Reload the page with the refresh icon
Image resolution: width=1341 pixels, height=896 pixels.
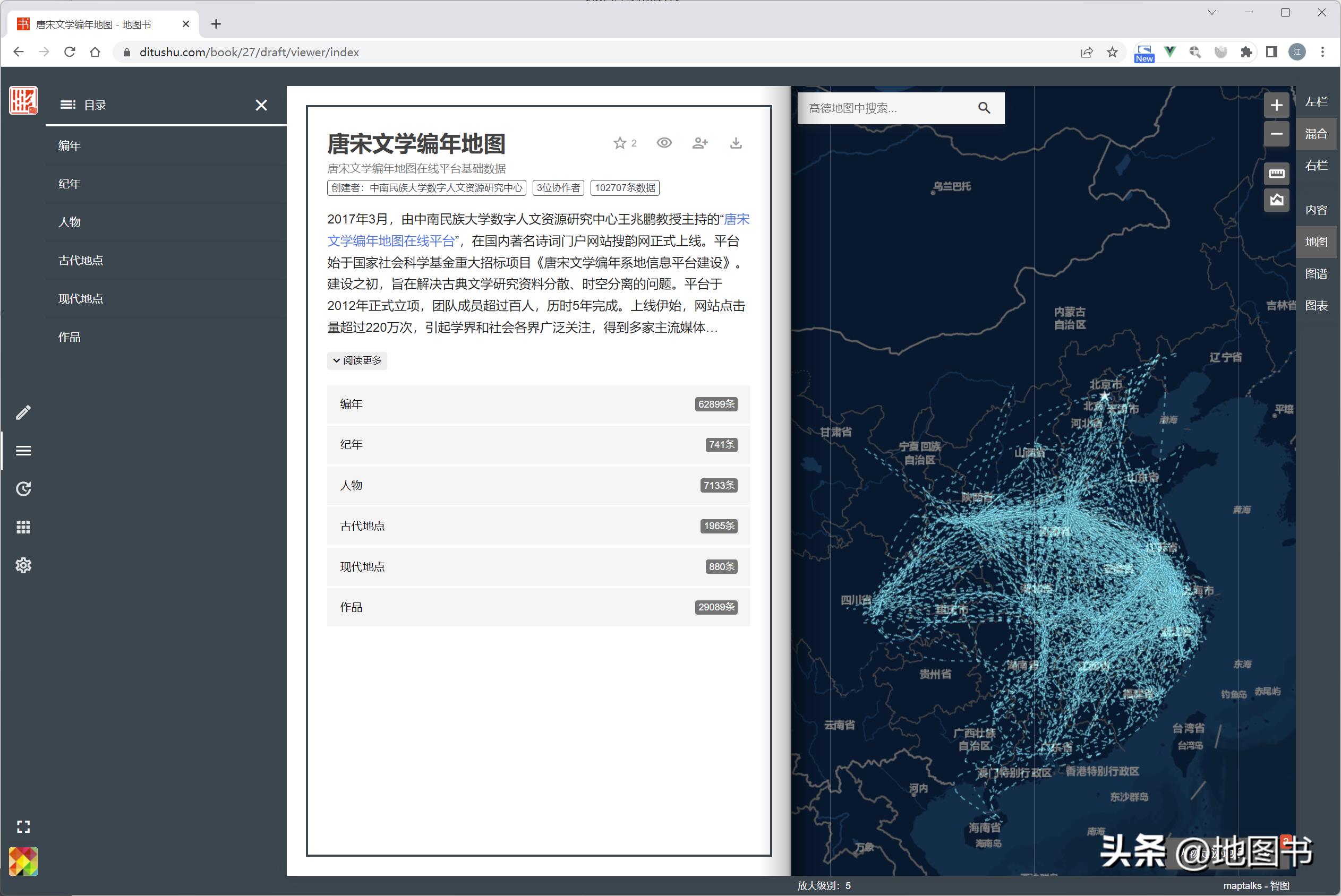click(x=70, y=52)
